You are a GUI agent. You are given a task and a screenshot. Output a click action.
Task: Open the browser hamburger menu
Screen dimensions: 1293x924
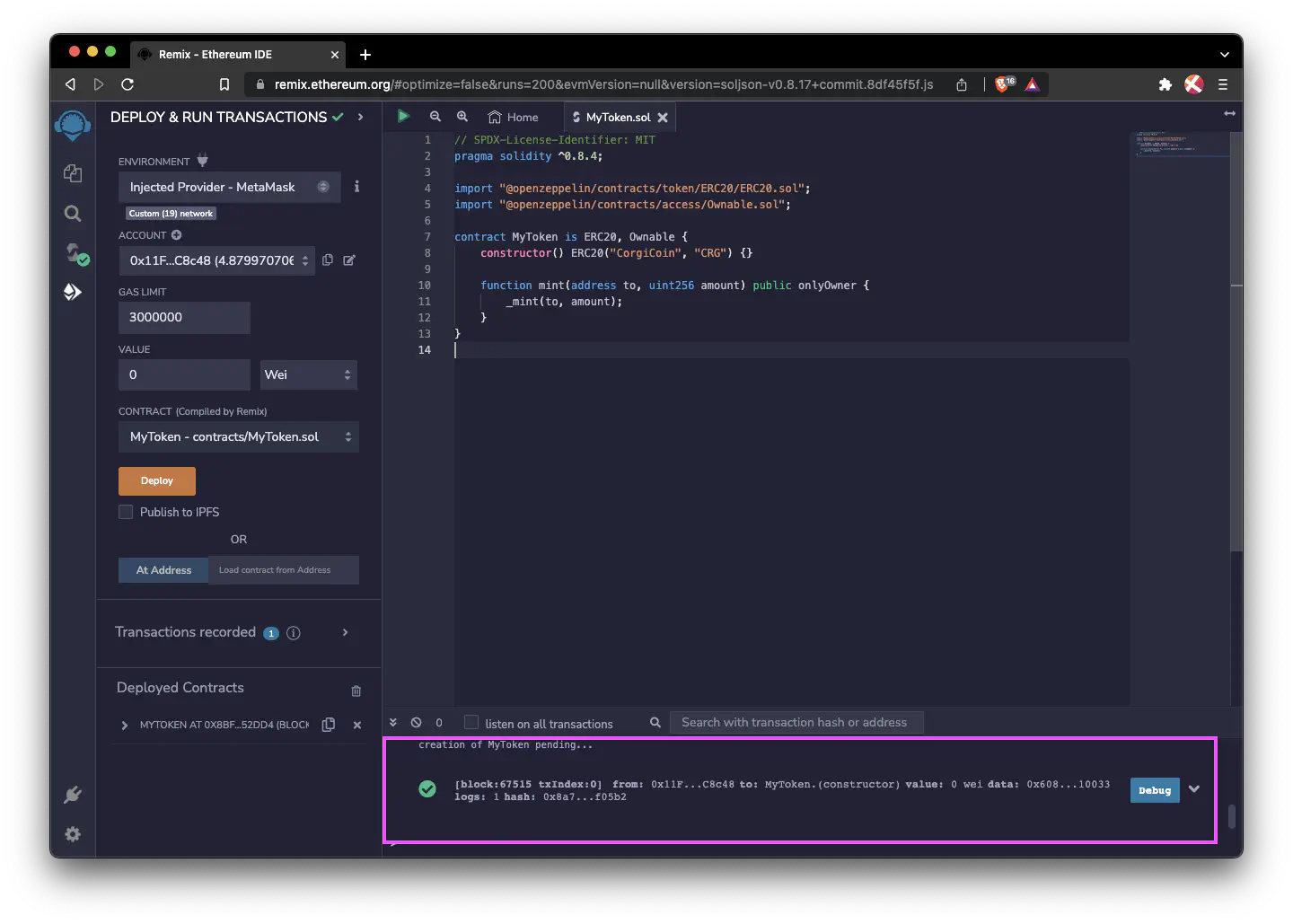1222,84
